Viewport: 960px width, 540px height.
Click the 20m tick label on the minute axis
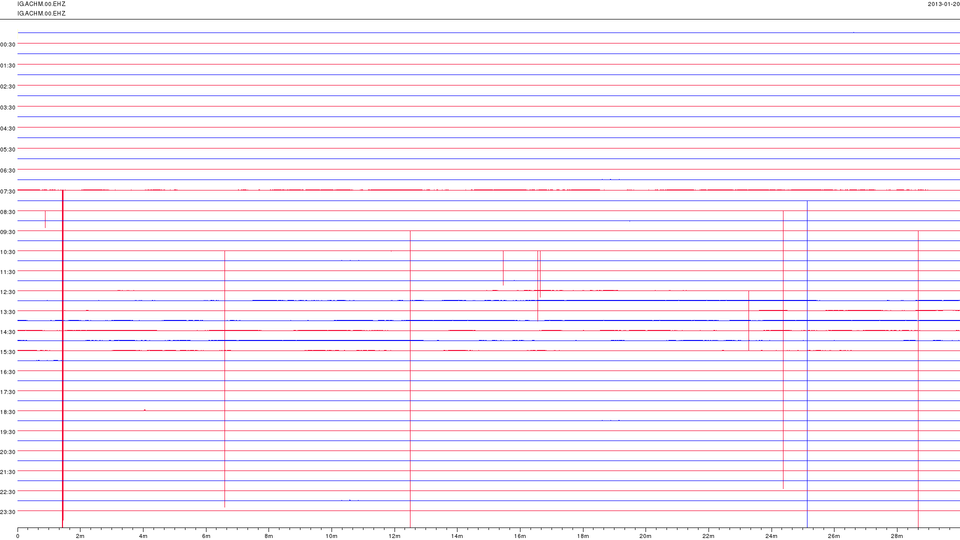[645, 536]
